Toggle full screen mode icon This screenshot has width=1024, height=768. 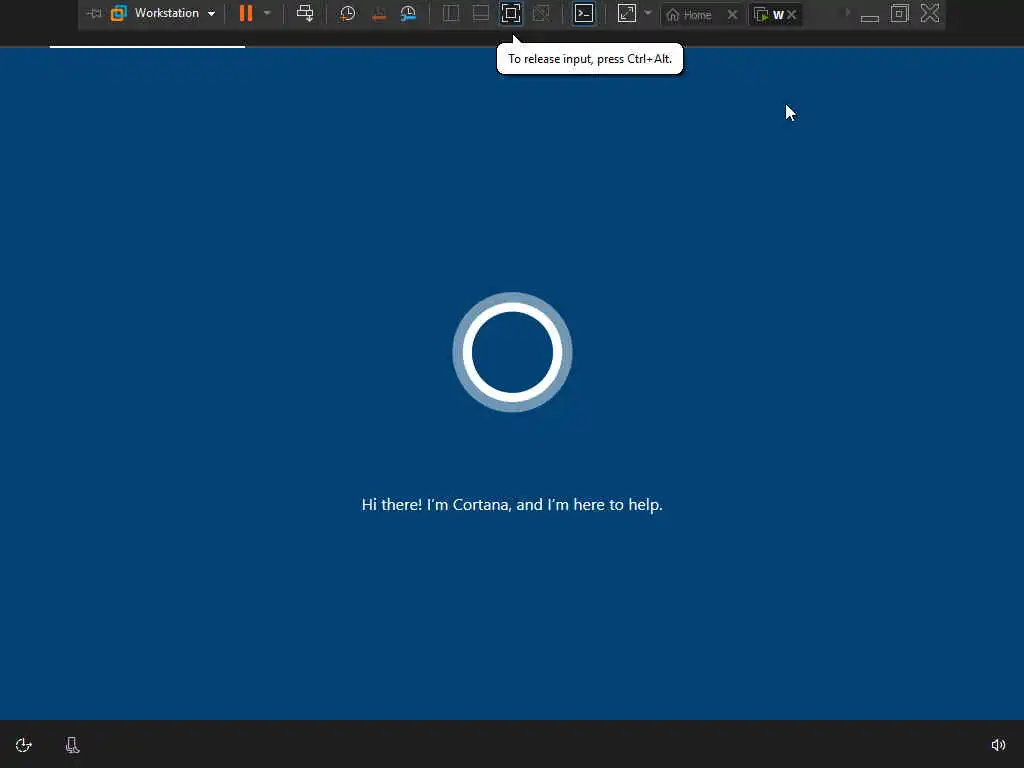click(x=511, y=13)
